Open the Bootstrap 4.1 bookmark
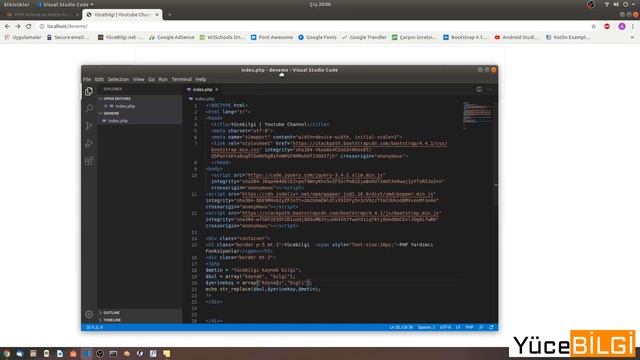This screenshot has width=640, height=360. coord(465,37)
